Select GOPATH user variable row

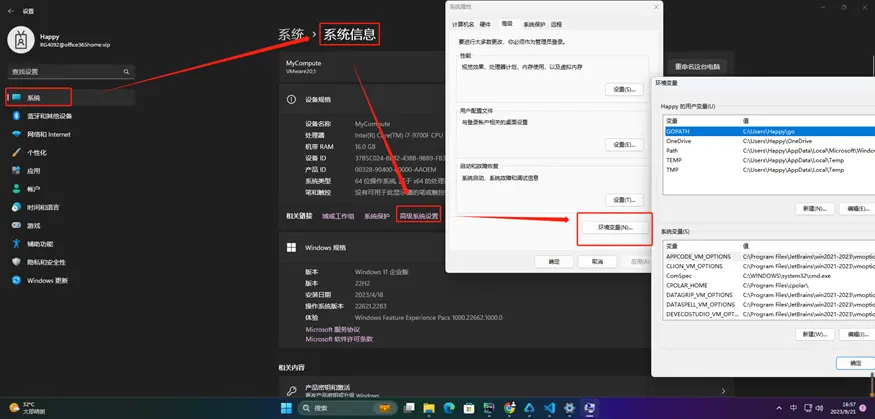point(769,131)
